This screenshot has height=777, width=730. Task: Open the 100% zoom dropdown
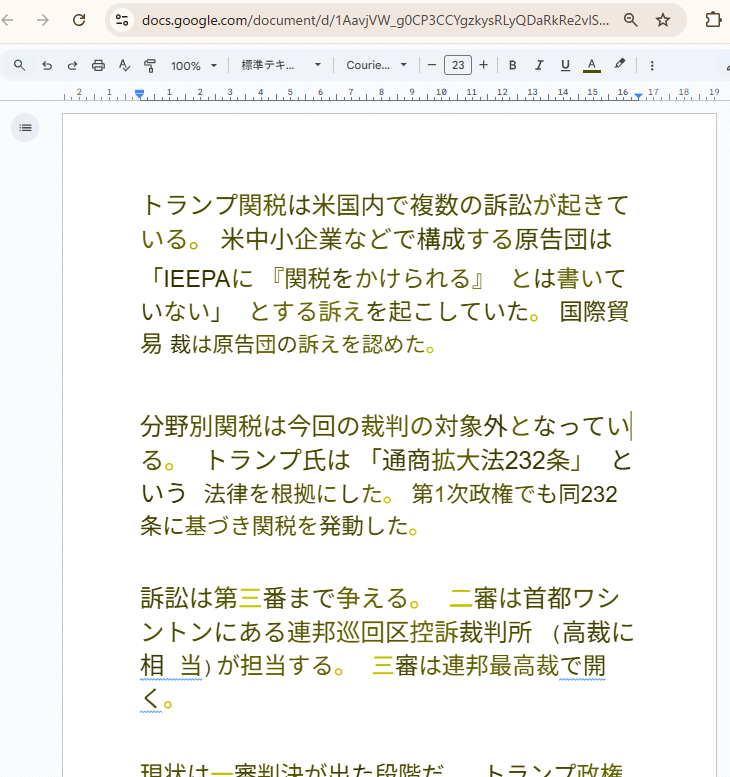pos(194,65)
